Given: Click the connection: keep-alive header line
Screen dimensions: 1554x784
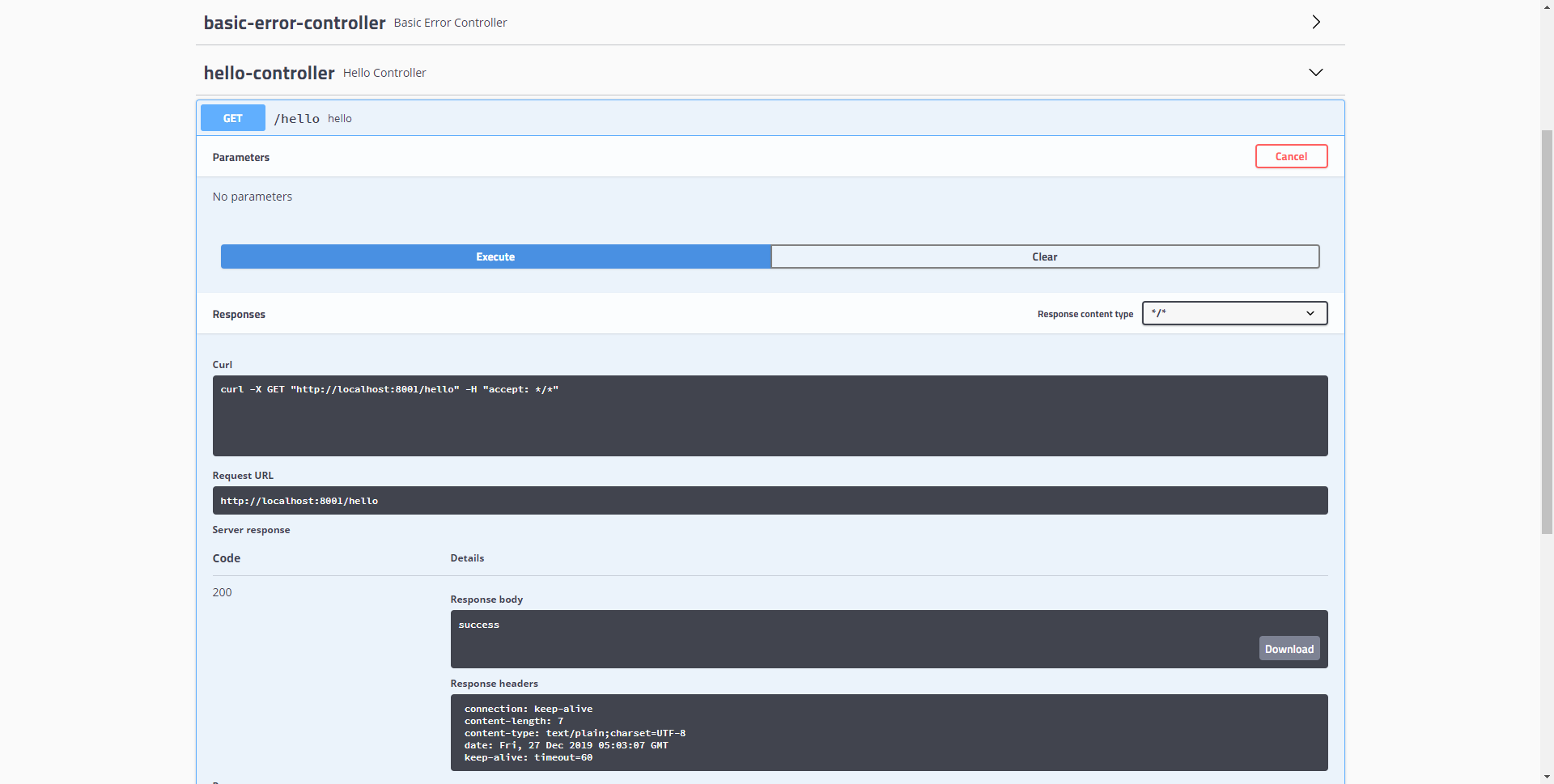Looking at the screenshot, I should (529, 709).
